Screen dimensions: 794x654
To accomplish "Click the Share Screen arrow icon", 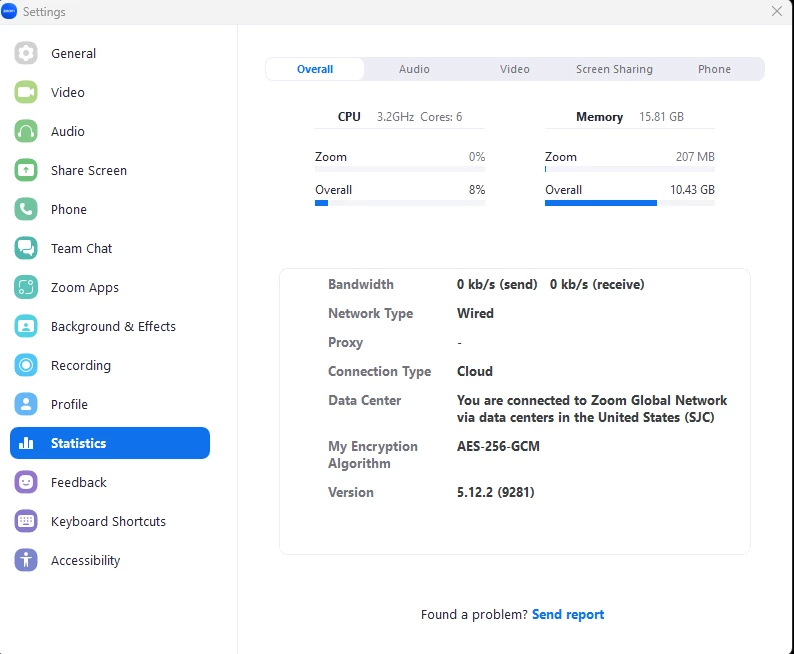I will [x=26, y=170].
